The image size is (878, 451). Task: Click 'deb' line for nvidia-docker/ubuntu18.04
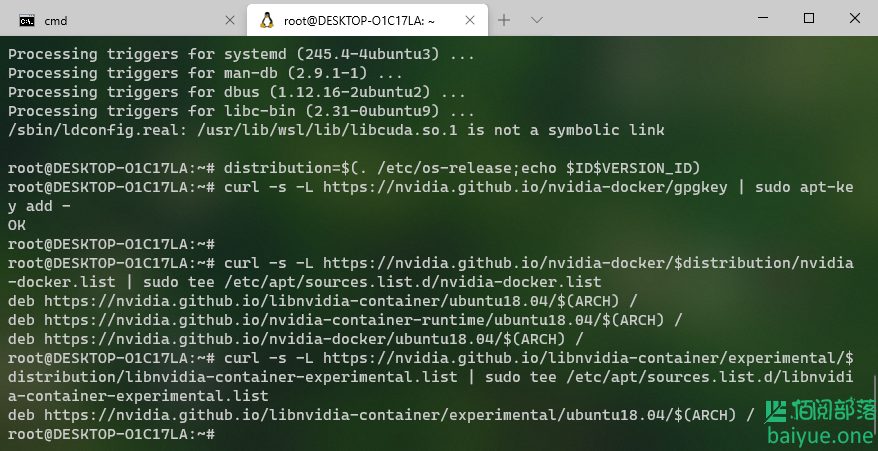coord(296,339)
